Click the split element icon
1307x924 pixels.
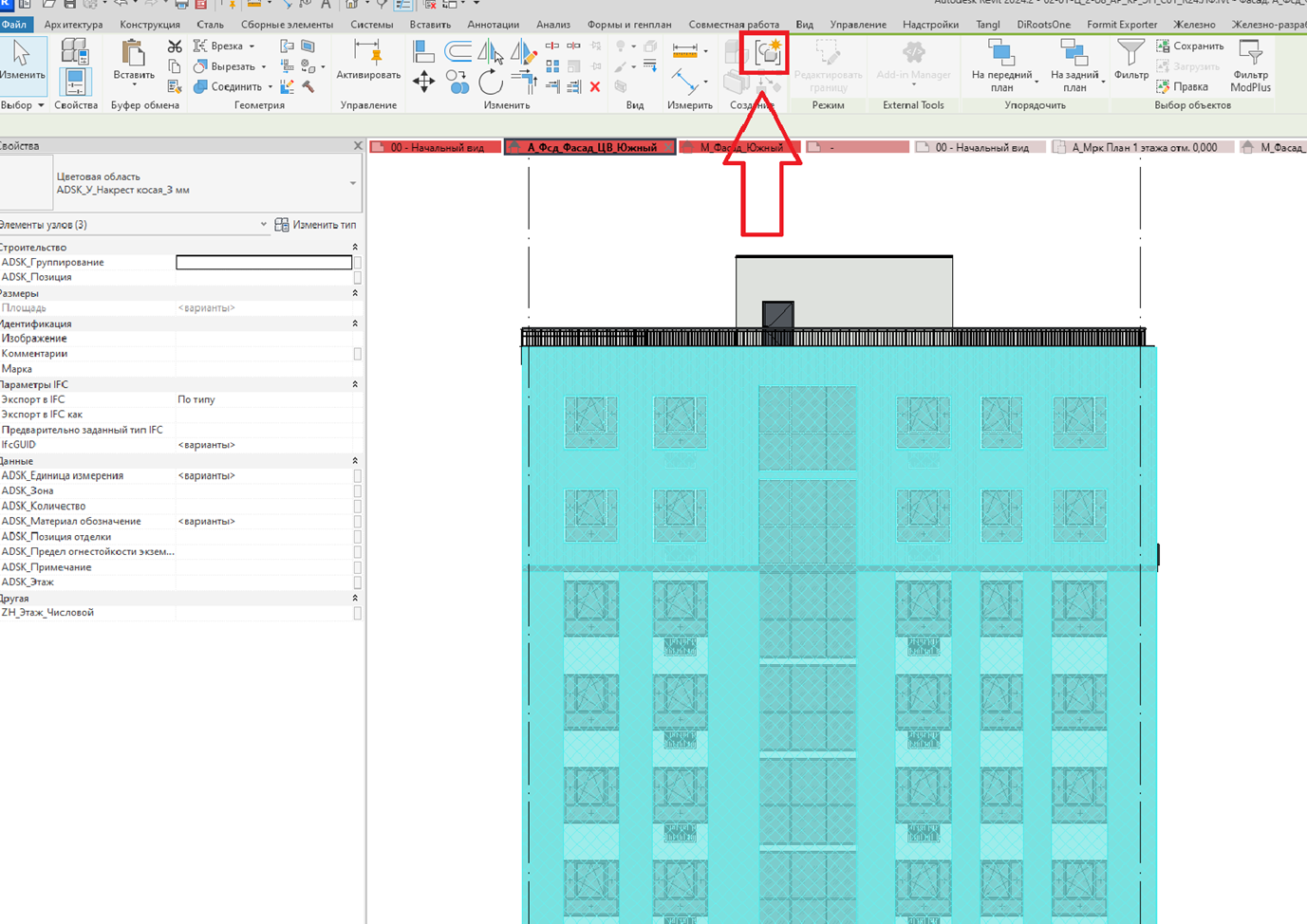coord(551,46)
